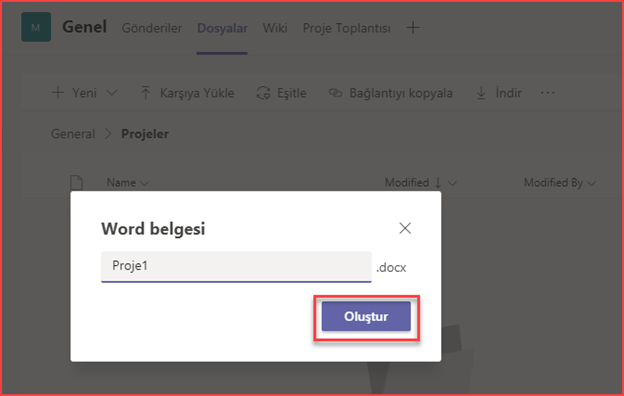Click the Yeni plus icon
Screen dimensions: 624x396
pyautogui.click(x=58, y=93)
